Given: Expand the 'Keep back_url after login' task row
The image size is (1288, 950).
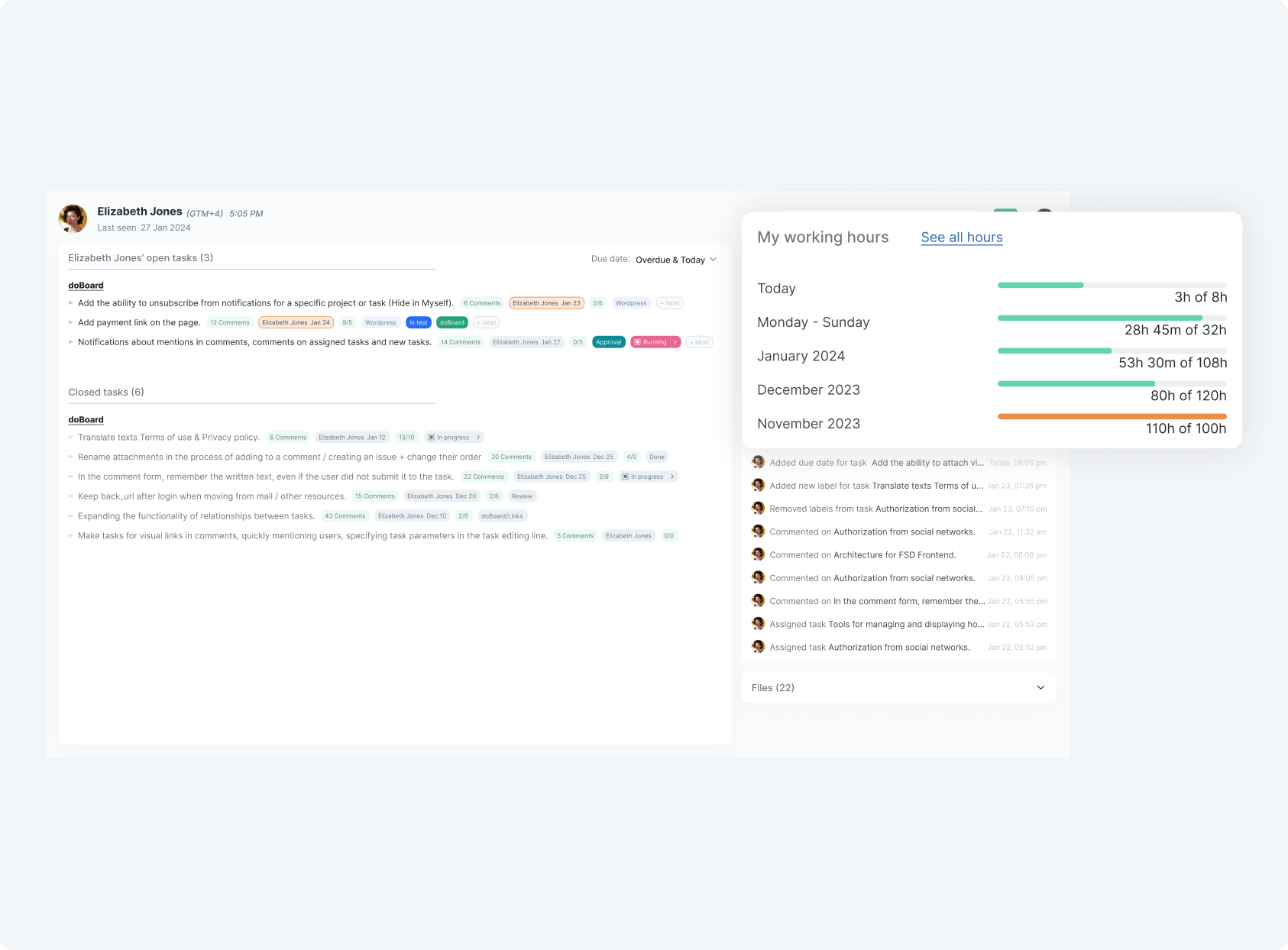Looking at the screenshot, I should (x=71, y=496).
